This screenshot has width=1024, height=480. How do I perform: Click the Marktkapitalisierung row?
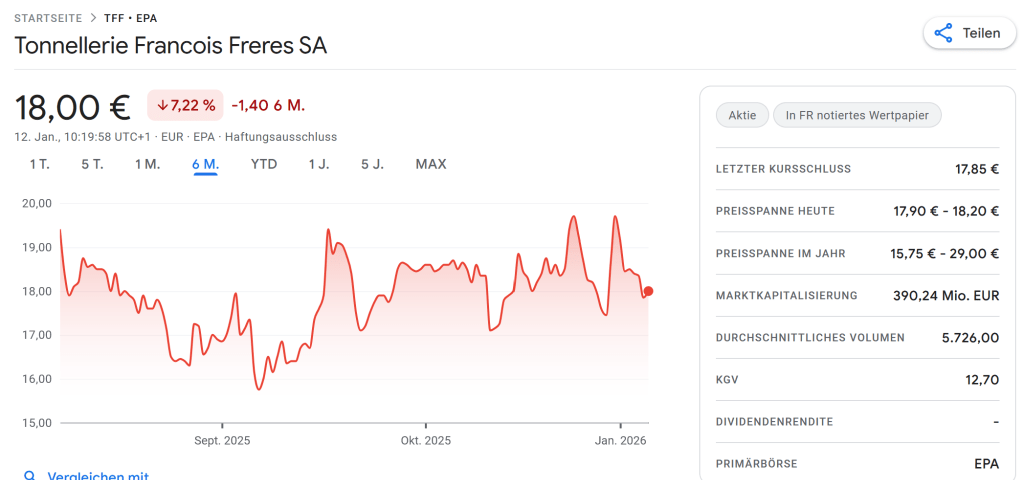click(x=857, y=296)
